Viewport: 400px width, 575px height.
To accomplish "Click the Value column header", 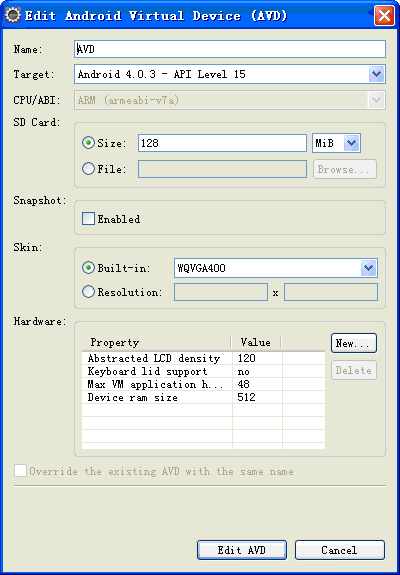I will [256, 342].
